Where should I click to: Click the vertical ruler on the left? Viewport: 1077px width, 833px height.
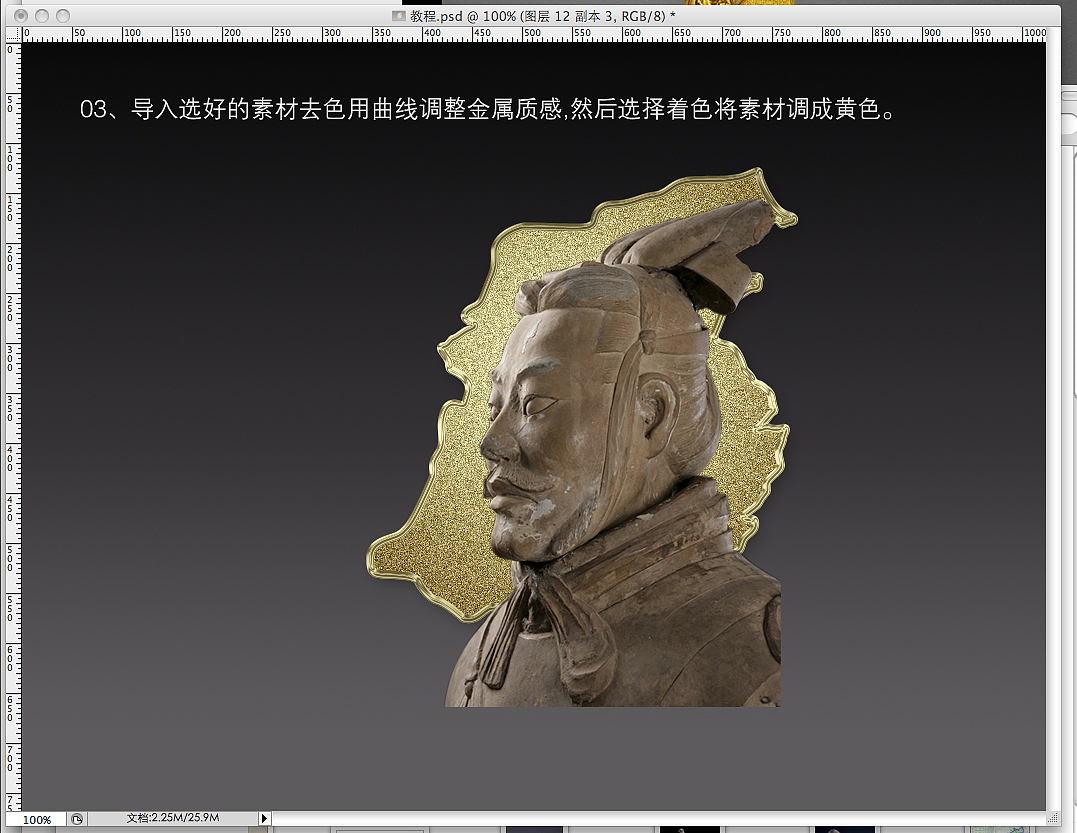(x=13, y=426)
